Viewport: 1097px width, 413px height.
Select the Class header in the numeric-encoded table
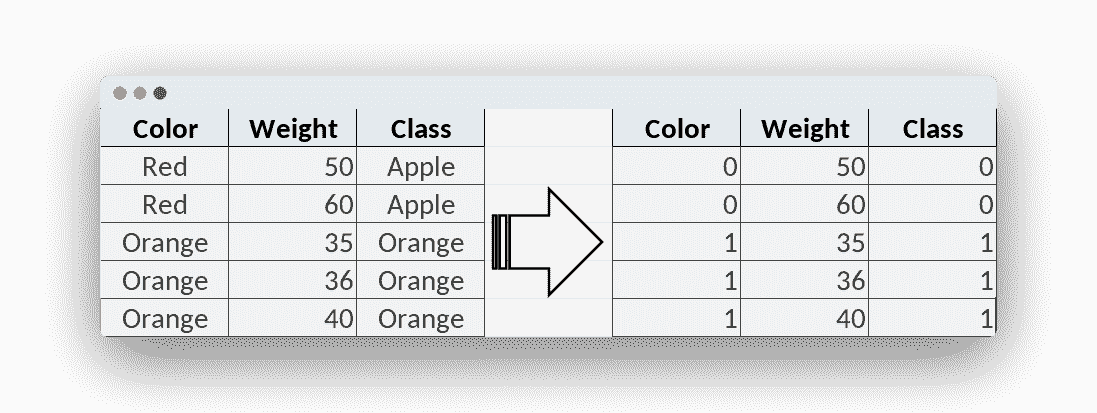(933, 129)
